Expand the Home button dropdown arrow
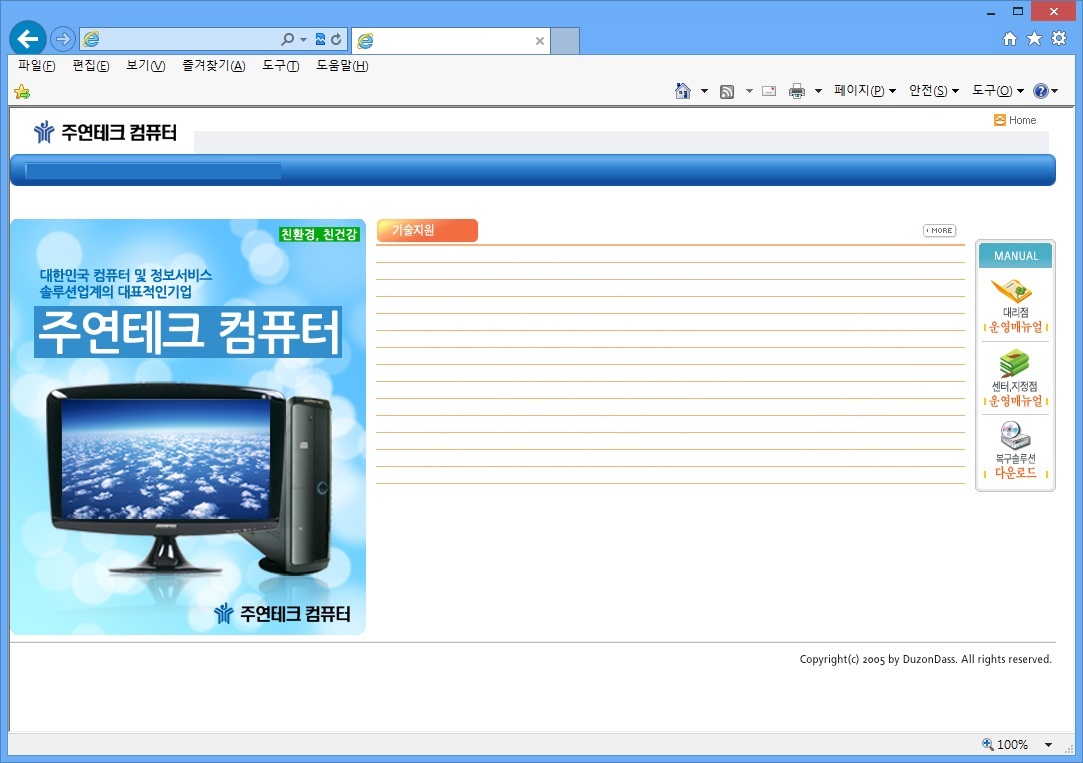The height and width of the screenshot is (763, 1083). click(704, 91)
